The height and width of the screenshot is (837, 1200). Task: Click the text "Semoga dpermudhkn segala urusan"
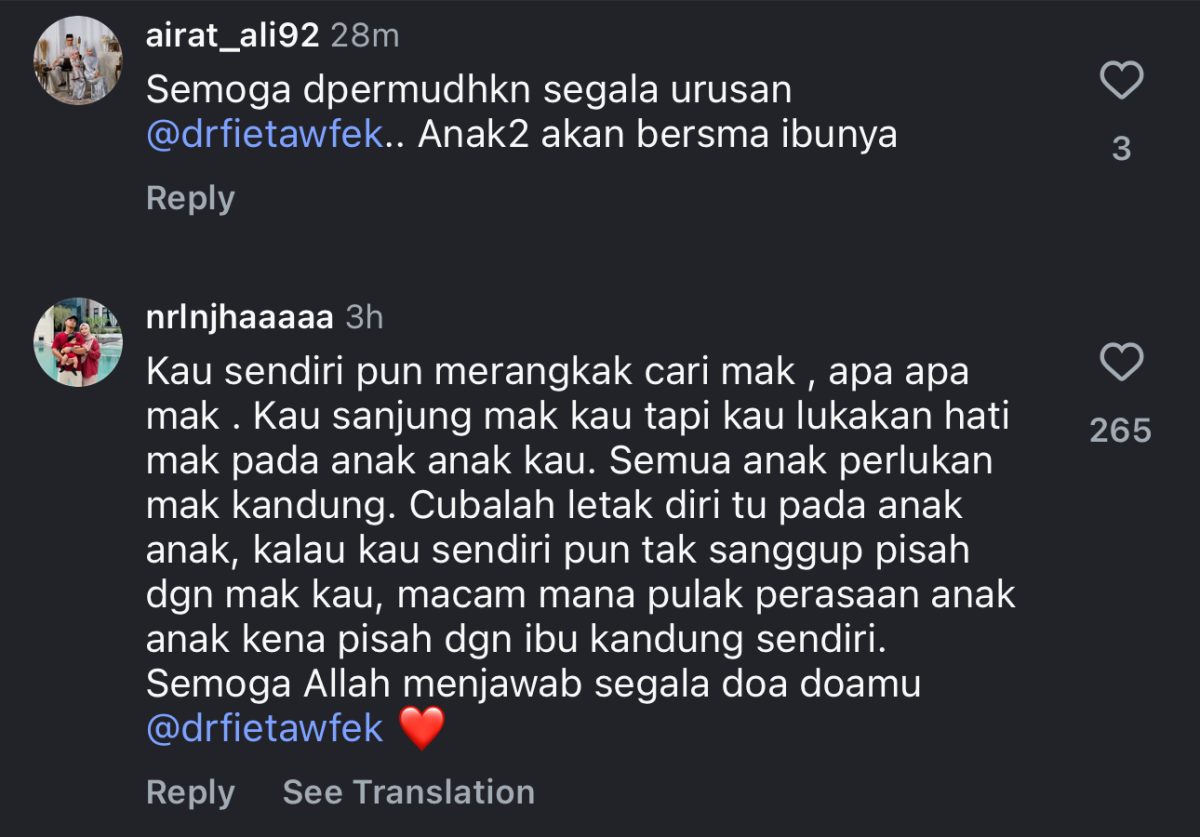(x=469, y=90)
